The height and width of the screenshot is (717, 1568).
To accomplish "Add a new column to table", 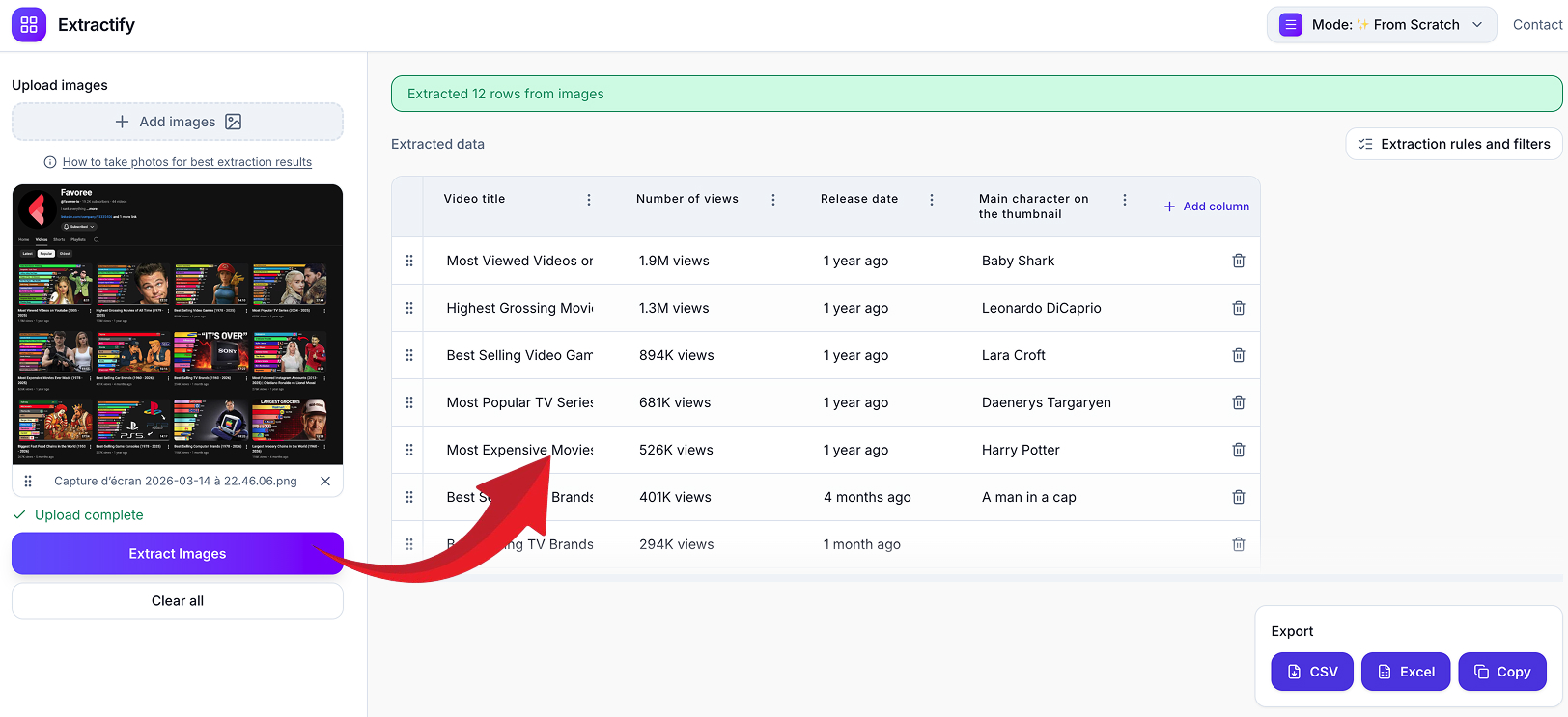I will pyautogui.click(x=1206, y=207).
